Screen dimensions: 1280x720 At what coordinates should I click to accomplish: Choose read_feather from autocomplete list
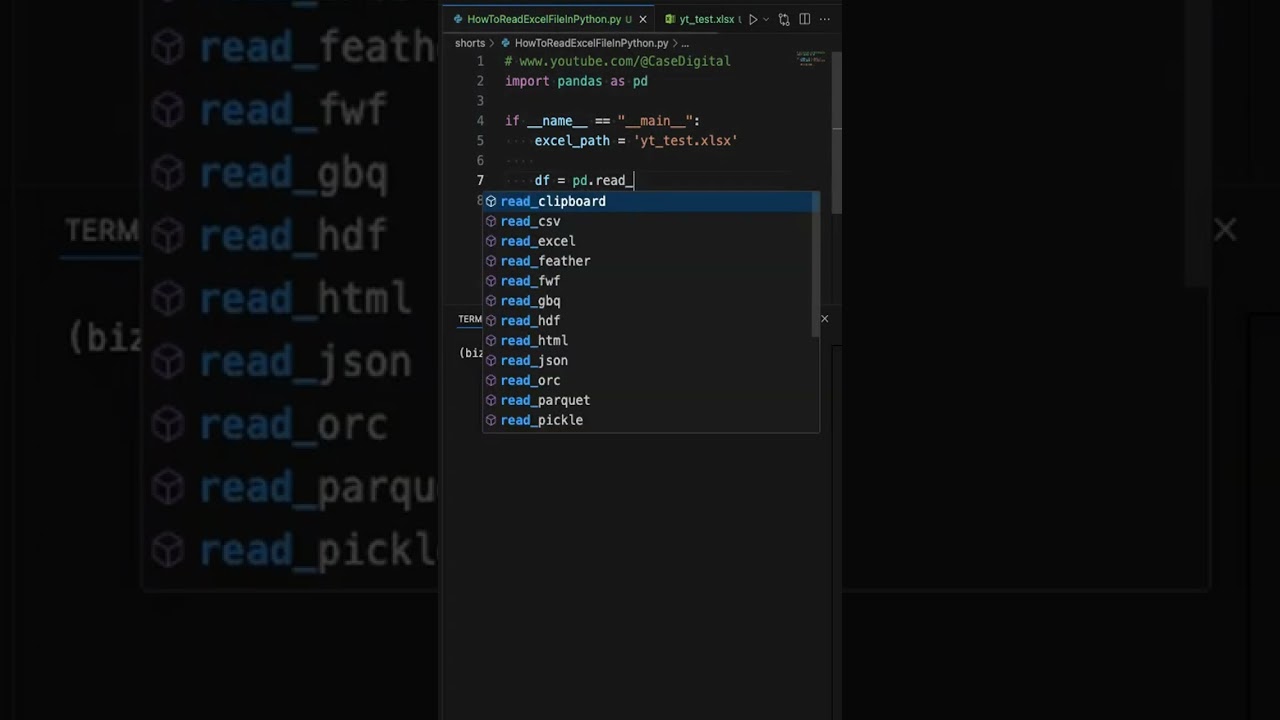point(651,261)
